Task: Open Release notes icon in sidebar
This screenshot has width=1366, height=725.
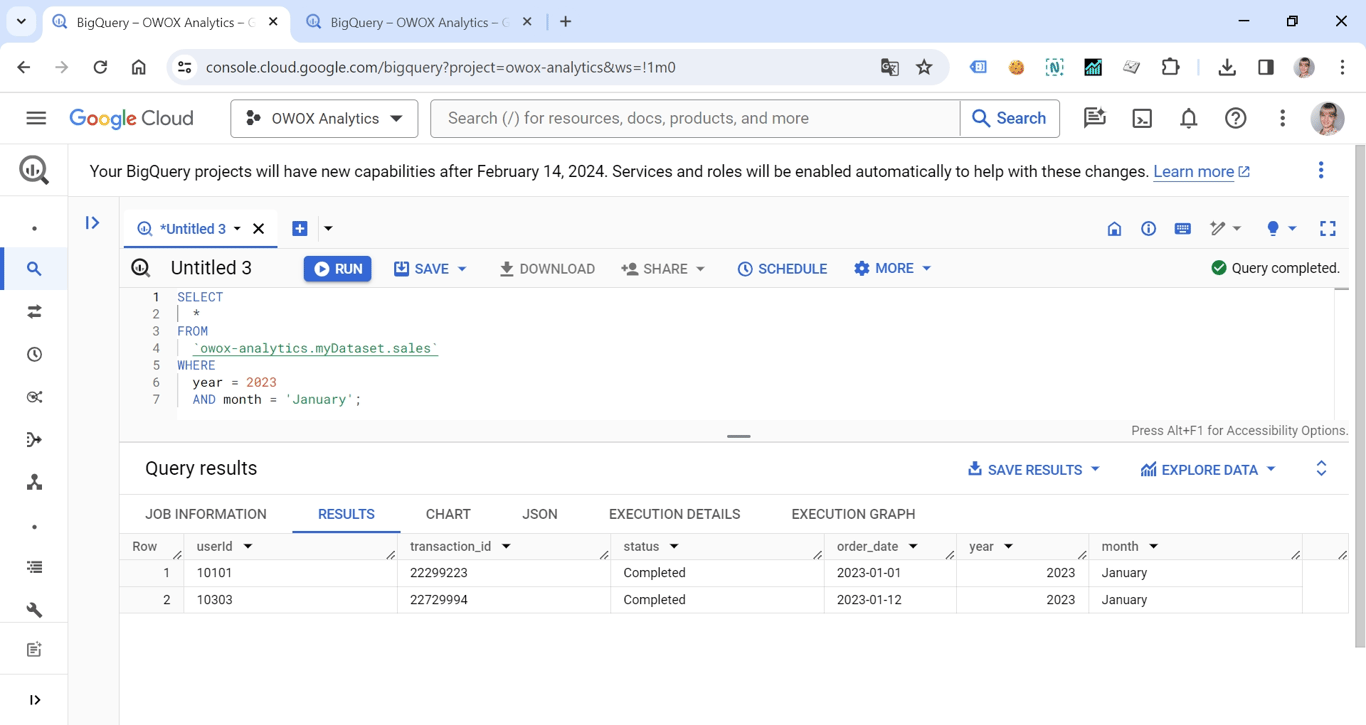Action: point(34,650)
